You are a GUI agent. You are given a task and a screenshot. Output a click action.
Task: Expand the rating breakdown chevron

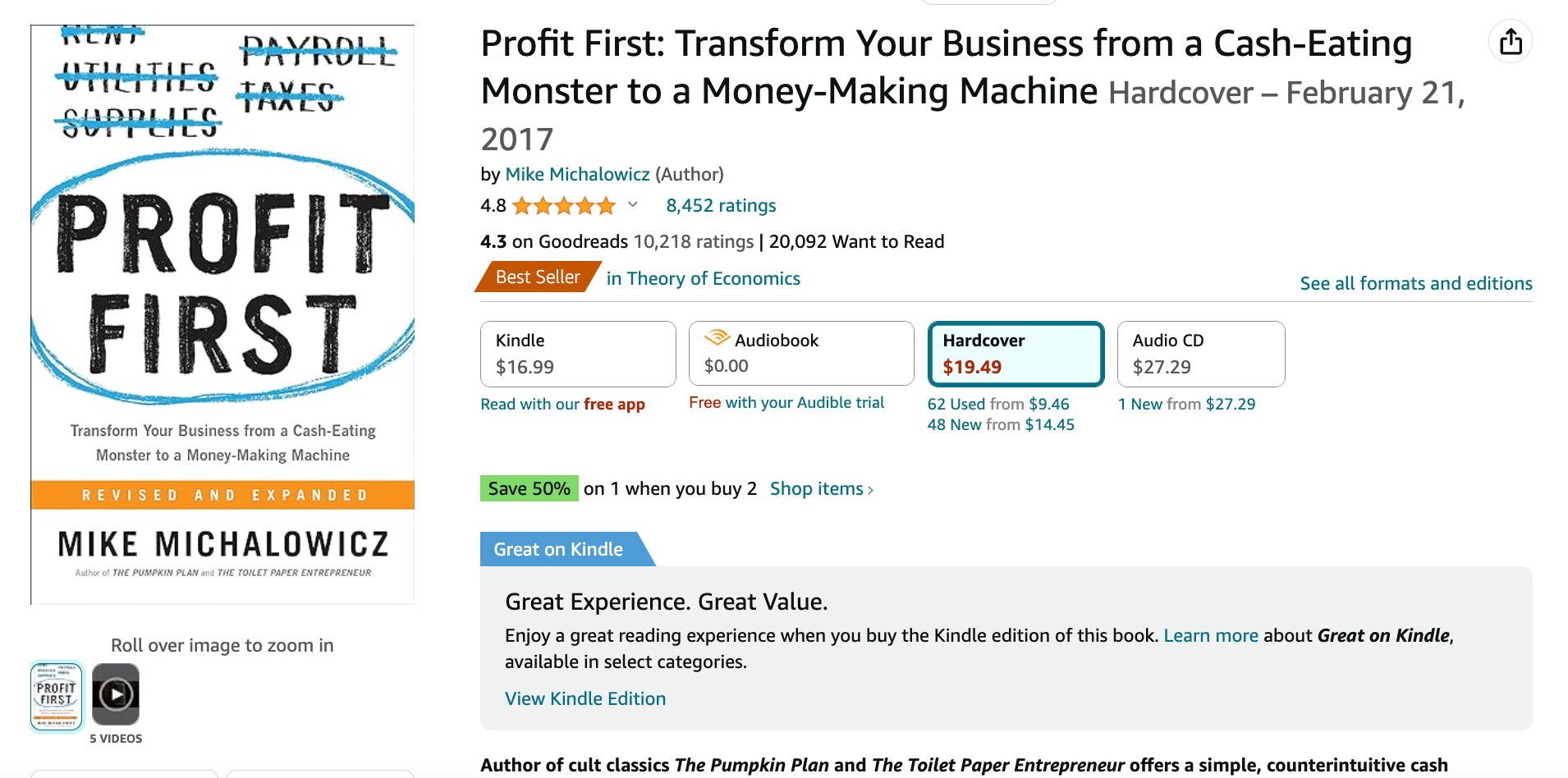(x=633, y=205)
